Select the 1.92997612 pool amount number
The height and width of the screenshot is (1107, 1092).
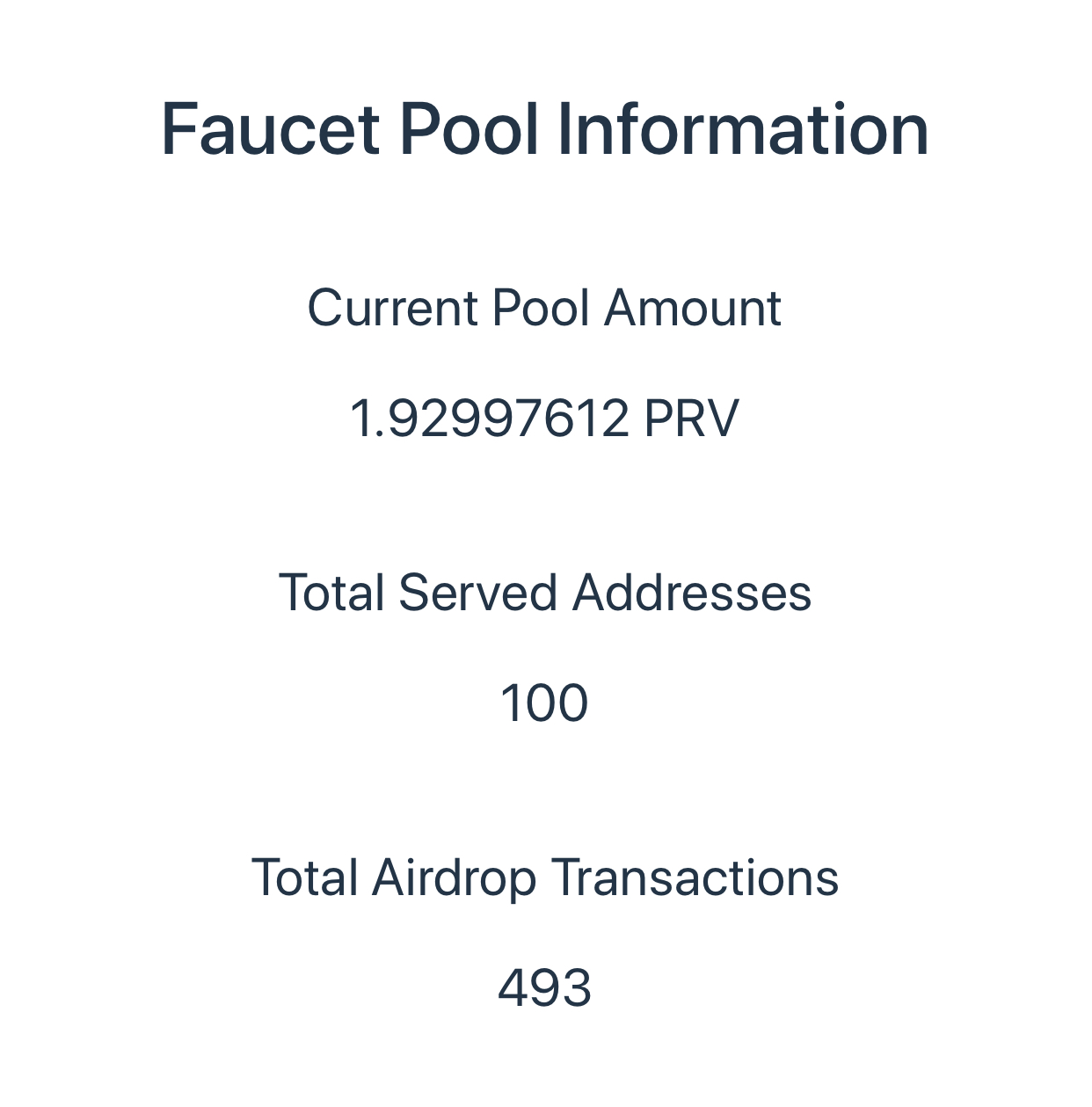coord(490,419)
